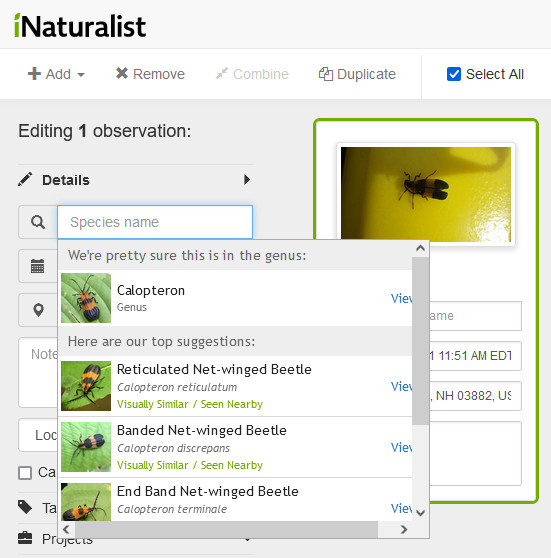Click the Reticulated Net-winged Beetle thumbnail
Image resolution: width=551 pixels, height=558 pixels.
[x=86, y=386]
